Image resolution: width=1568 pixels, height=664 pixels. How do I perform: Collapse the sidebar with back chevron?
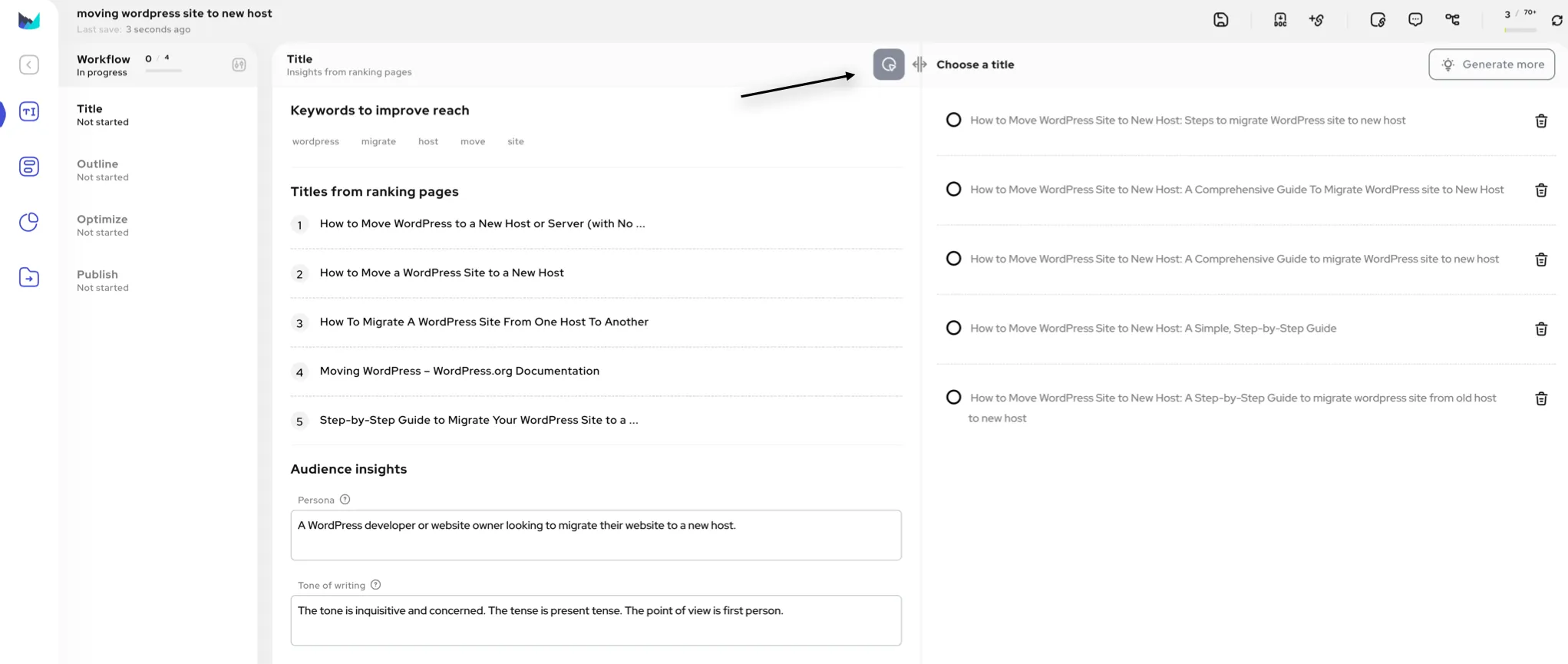(29, 65)
